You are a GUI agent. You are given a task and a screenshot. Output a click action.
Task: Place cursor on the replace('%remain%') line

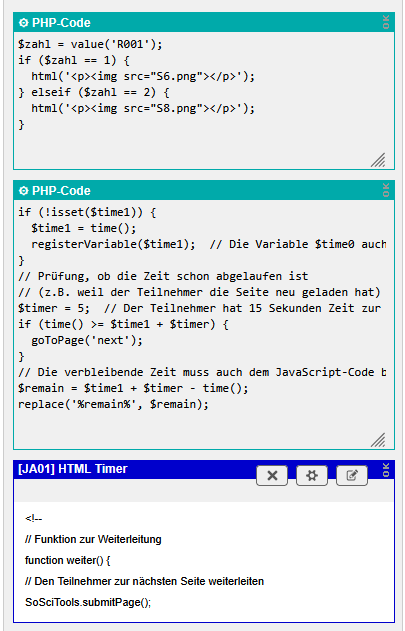point(113,404)
